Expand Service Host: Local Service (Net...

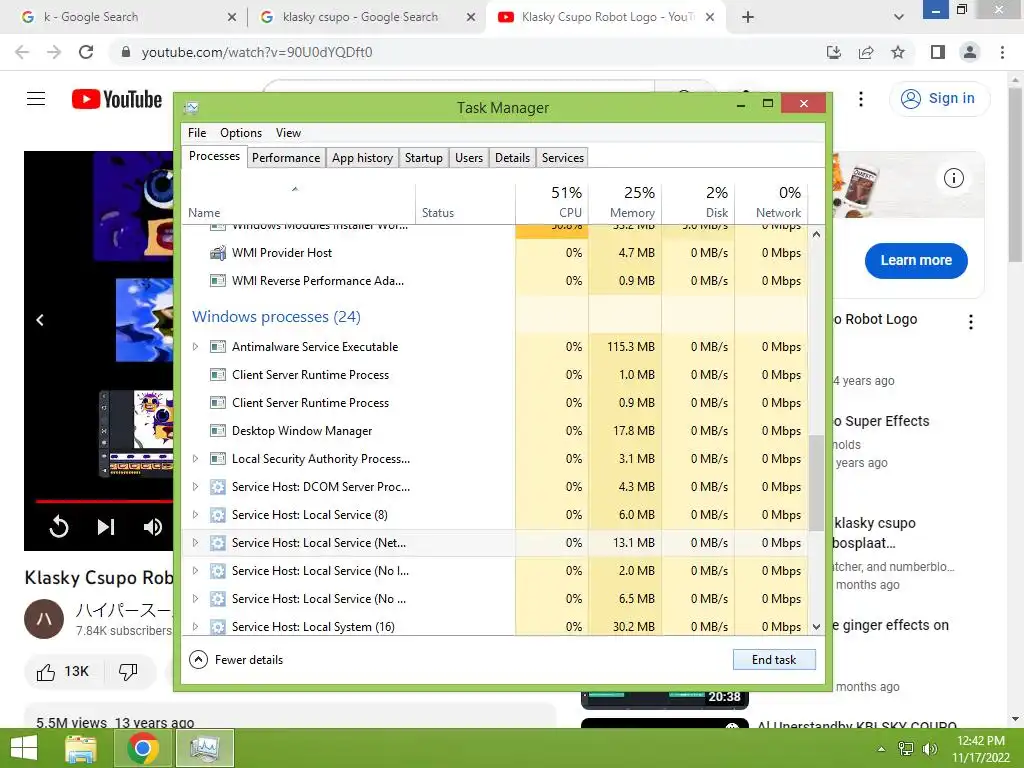pos(195,543)
